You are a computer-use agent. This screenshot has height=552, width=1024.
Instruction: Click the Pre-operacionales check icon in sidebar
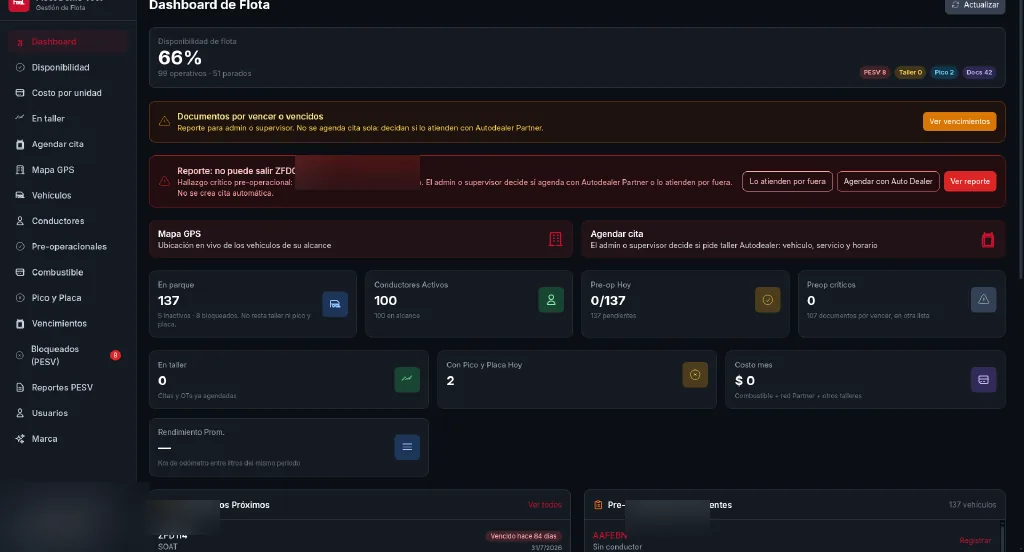pos(20,246)
